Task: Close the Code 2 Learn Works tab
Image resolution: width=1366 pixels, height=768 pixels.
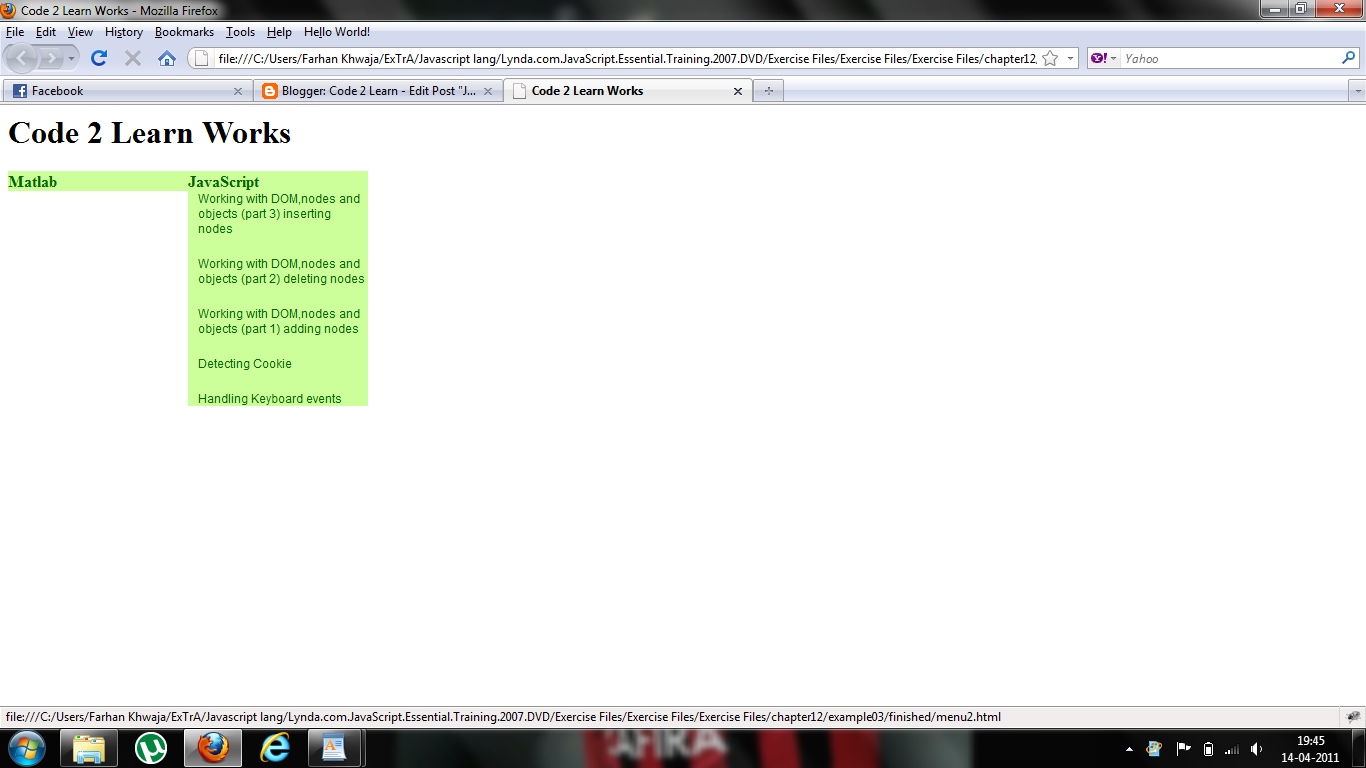Action: (x=738, y=91)
